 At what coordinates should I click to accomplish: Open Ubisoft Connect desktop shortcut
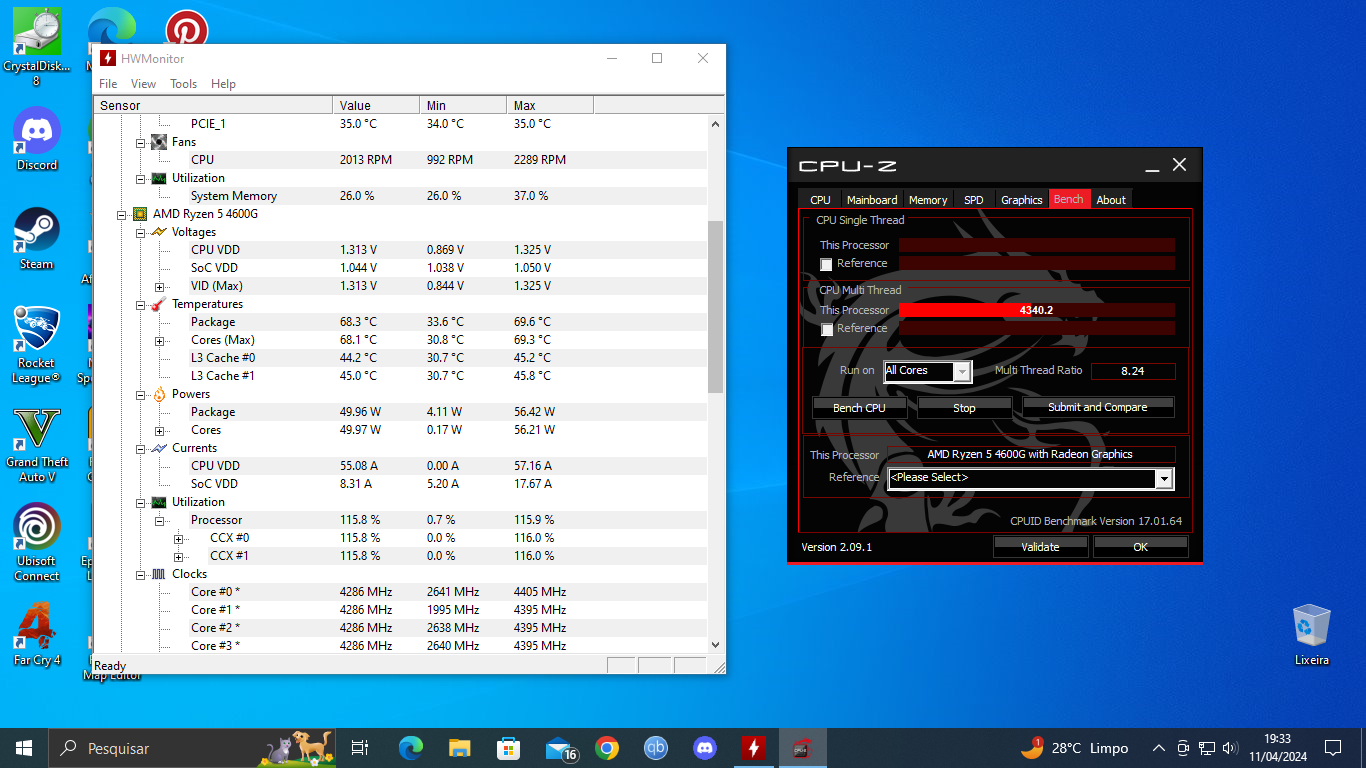(x=37, y=542)
